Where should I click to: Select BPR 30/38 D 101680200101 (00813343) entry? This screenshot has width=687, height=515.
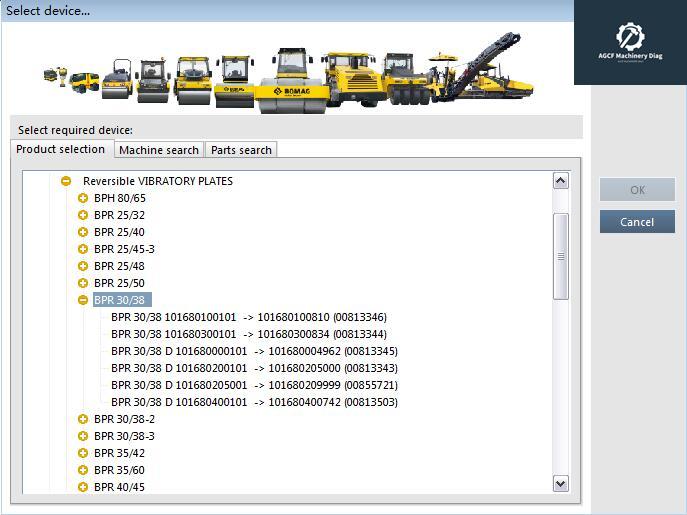pyautogui.click(x=255, y=368)
